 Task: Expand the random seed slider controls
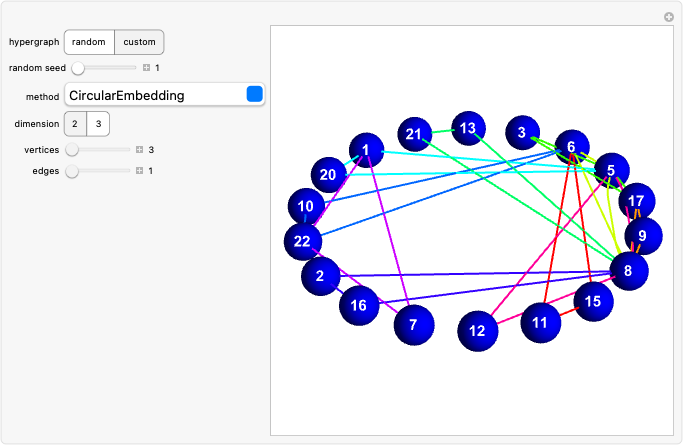click(x=146, y=68)
